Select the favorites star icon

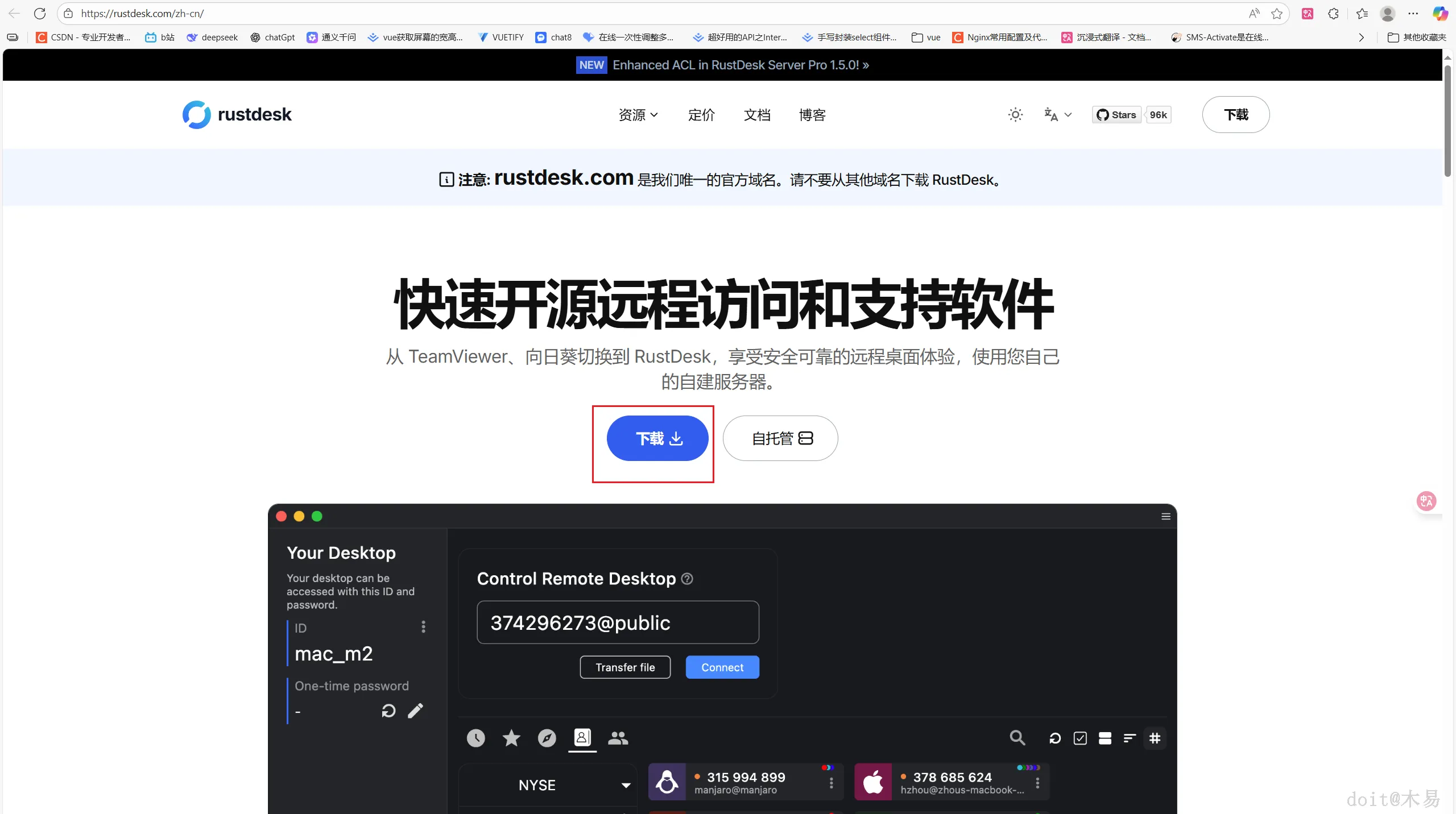click(510, 738)
